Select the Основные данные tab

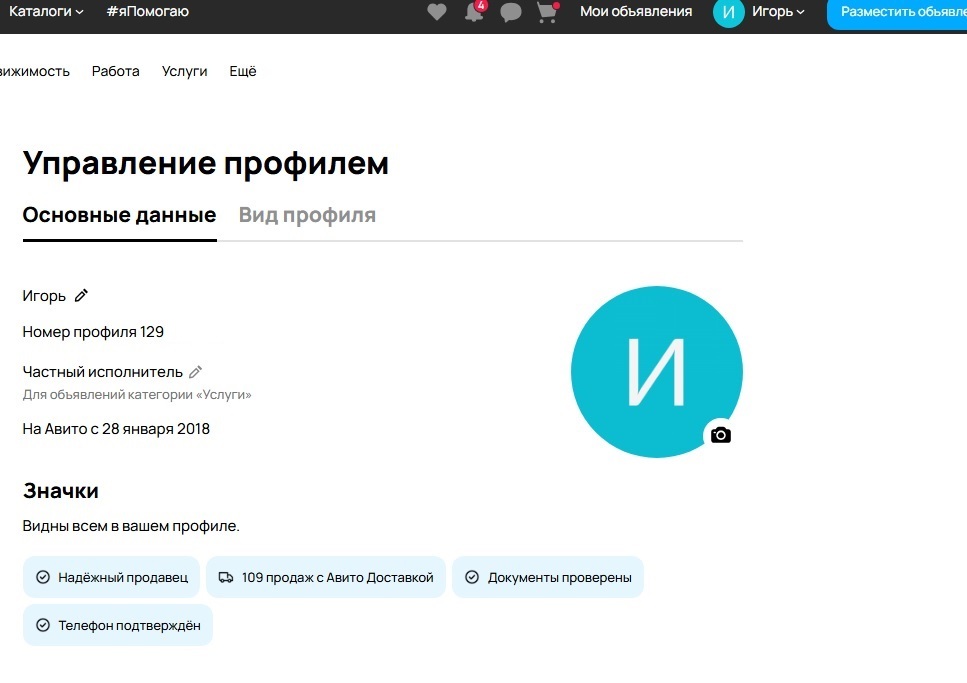119,215
